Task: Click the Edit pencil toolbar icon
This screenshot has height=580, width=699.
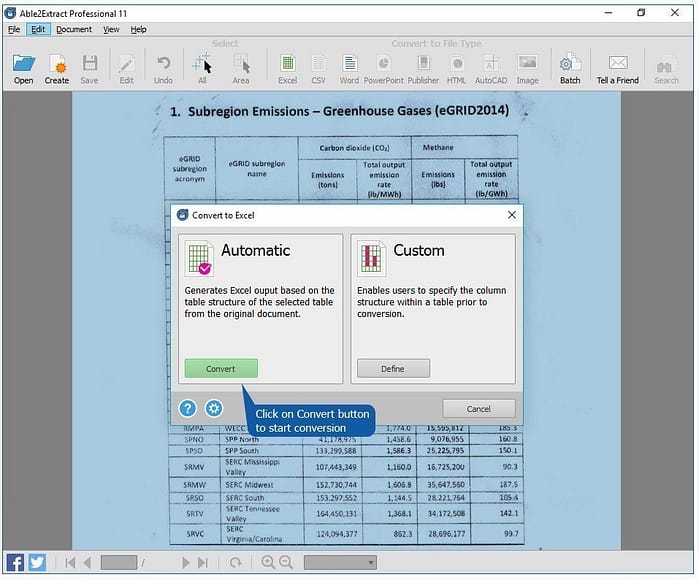Action: pyautogui.click(x=126, y=69)
